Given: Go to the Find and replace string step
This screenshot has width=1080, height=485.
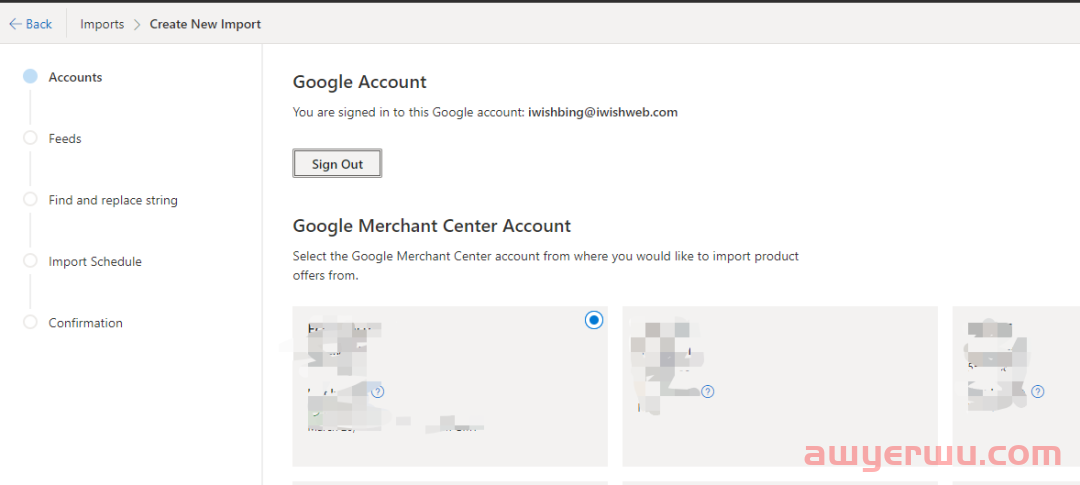Looking at the screenshot, I should tap(113, 200).
